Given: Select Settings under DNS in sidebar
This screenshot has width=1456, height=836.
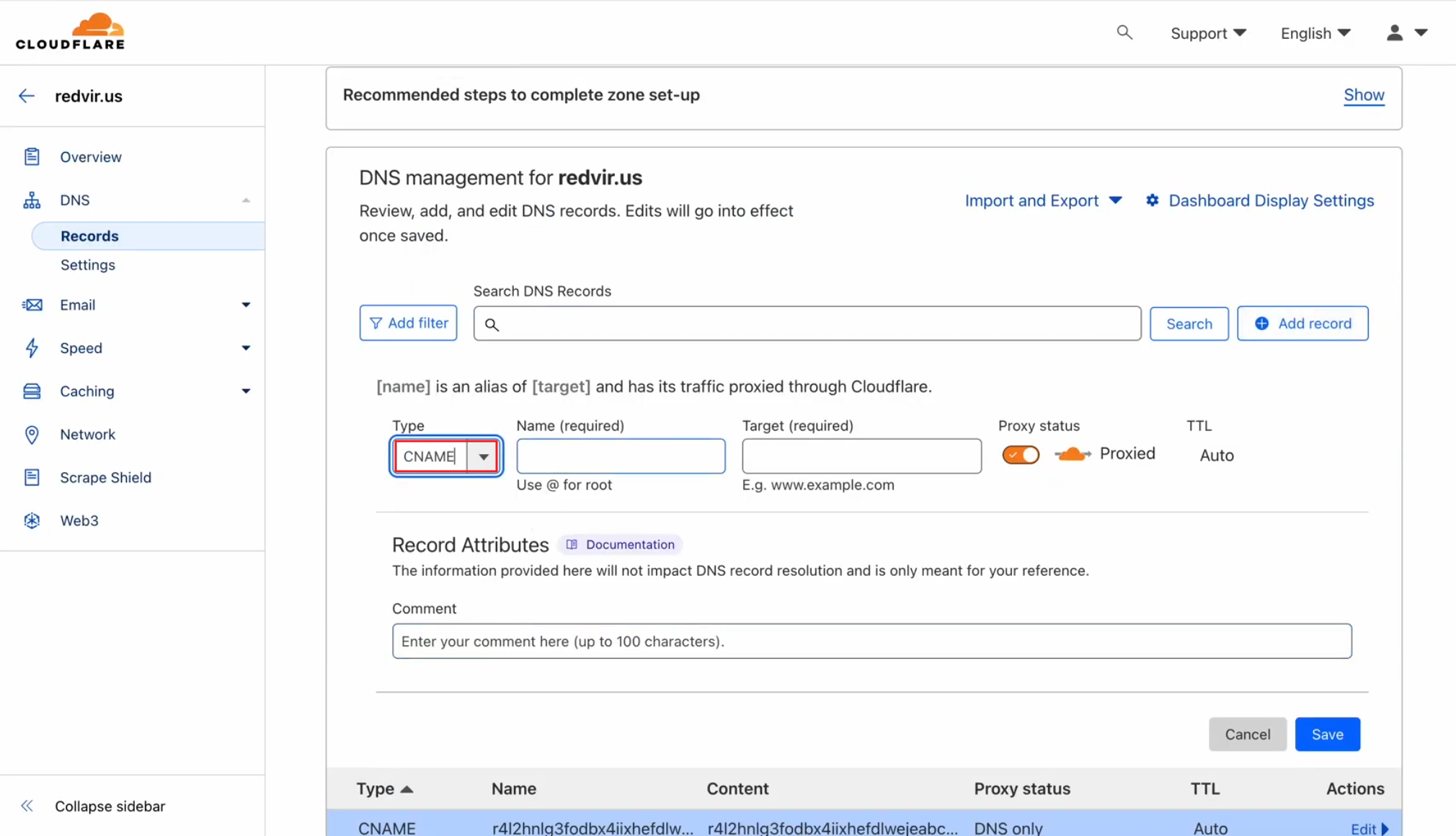Looking at the screenshot, I should click(88, 264).
